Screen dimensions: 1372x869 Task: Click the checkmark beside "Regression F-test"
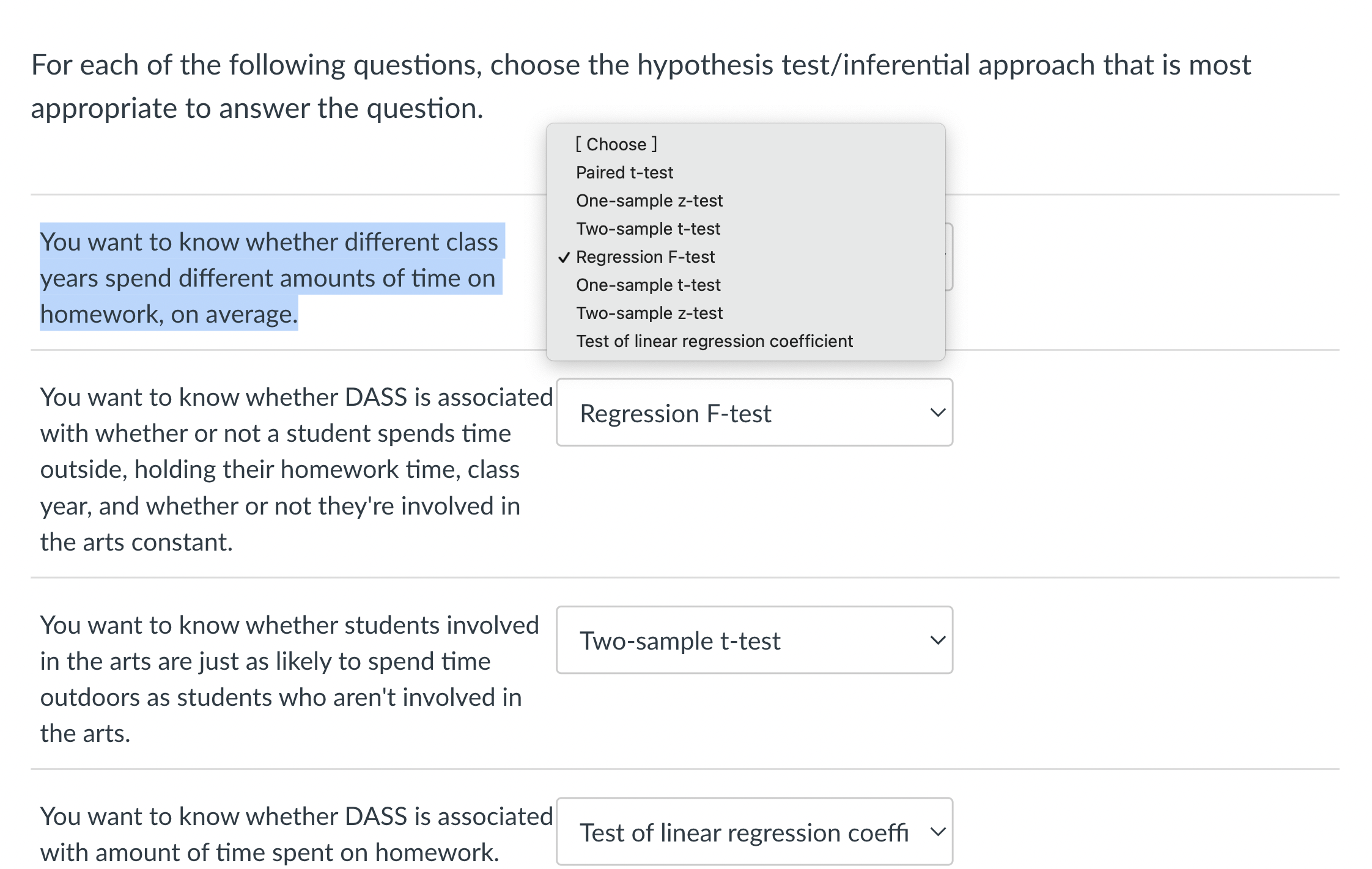point(564,257)
